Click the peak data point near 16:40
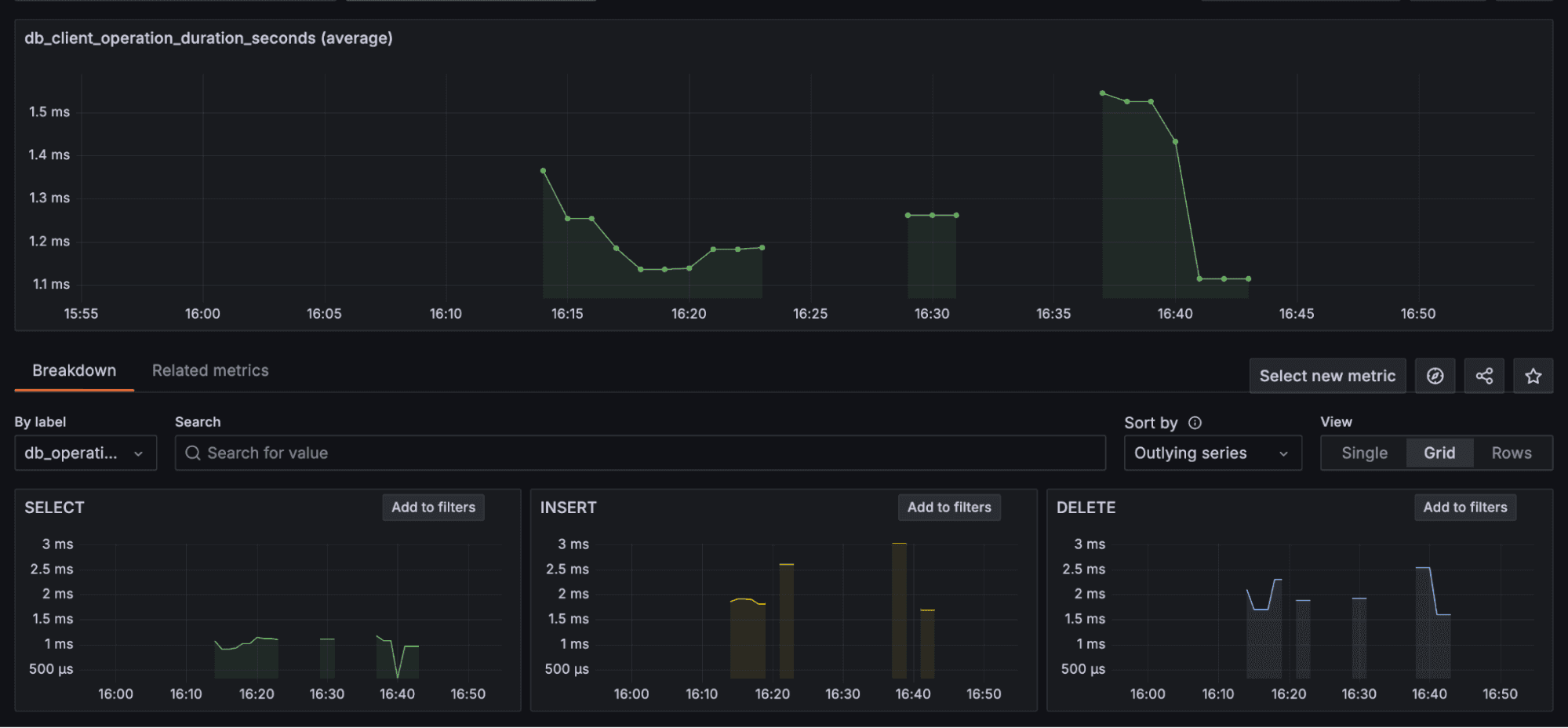 (1104, 93)
